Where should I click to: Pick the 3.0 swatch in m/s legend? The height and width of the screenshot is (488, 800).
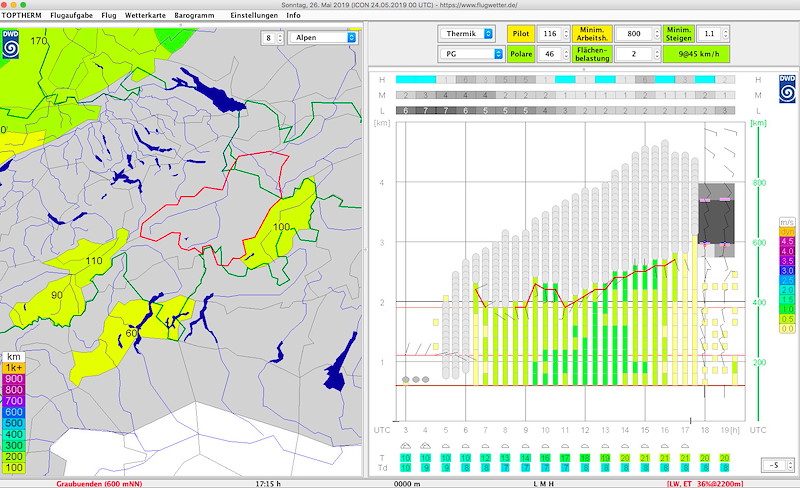coord(787,271)
